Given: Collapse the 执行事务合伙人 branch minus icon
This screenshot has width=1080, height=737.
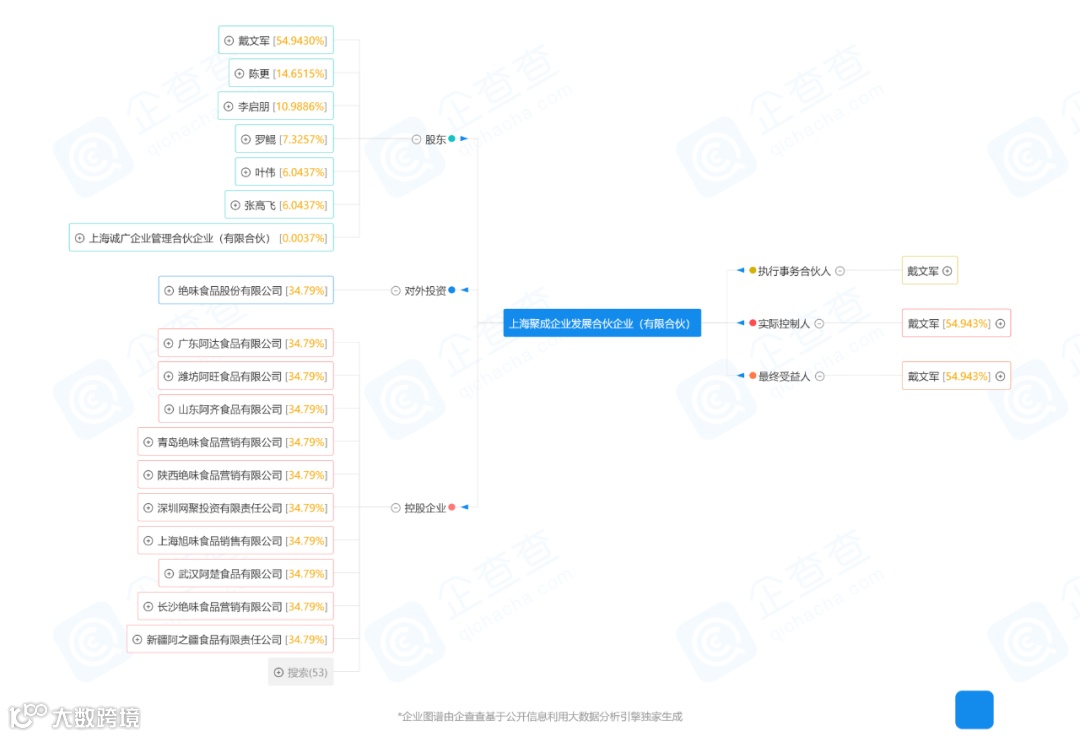Looking at the screenshot, I should 840,271.
